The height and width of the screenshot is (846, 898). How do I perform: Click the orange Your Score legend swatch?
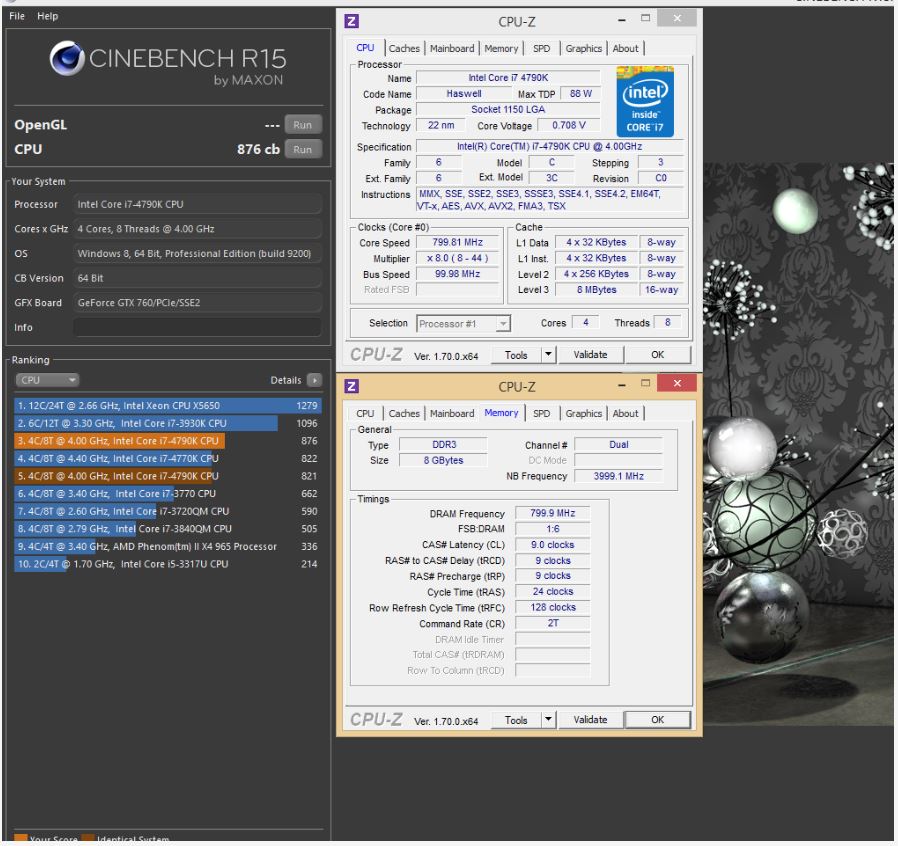point(20,838)
